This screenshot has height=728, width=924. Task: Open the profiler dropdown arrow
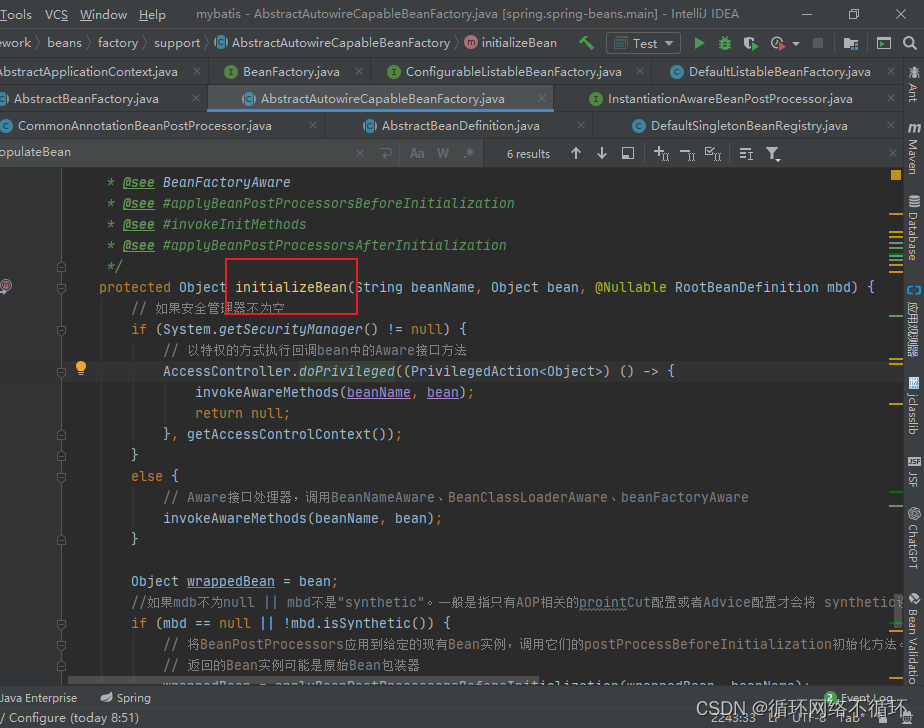tap(798, 43)
